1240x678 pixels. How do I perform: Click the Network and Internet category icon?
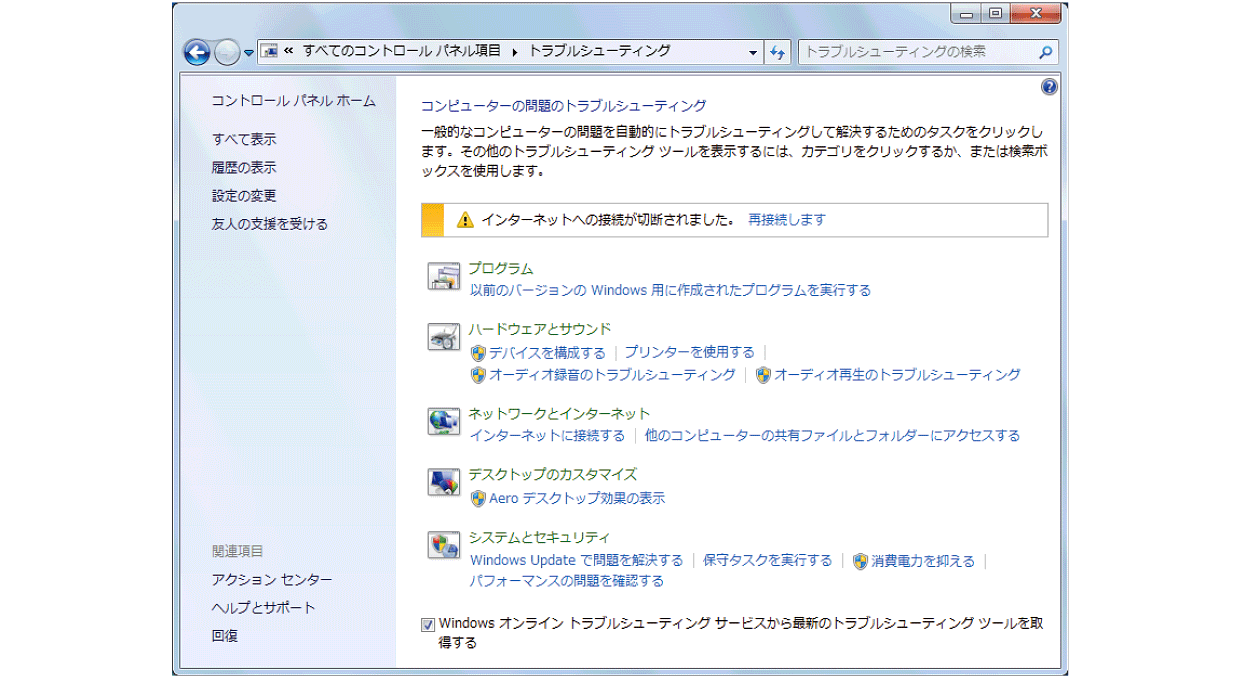[x=443, y=422]
